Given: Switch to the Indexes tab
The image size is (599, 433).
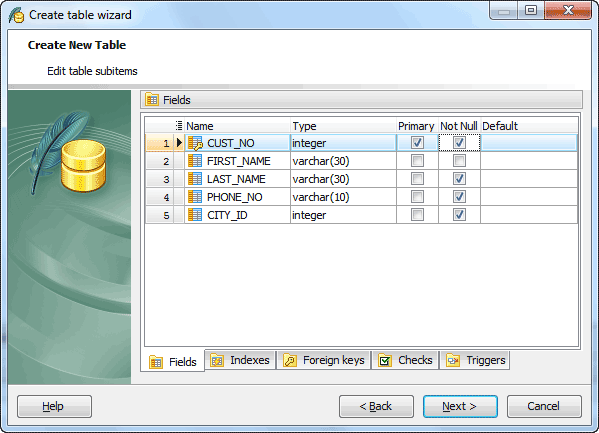Looking at the screenshot, I should click(240, 360).
